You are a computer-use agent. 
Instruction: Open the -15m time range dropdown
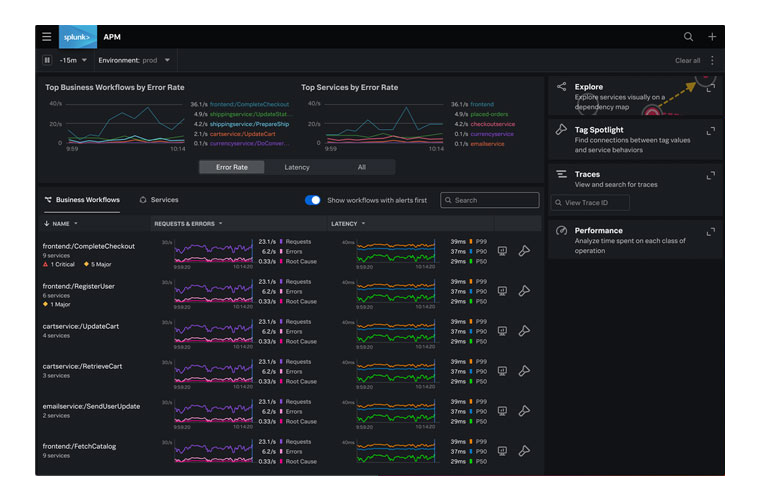pos(73,61)
